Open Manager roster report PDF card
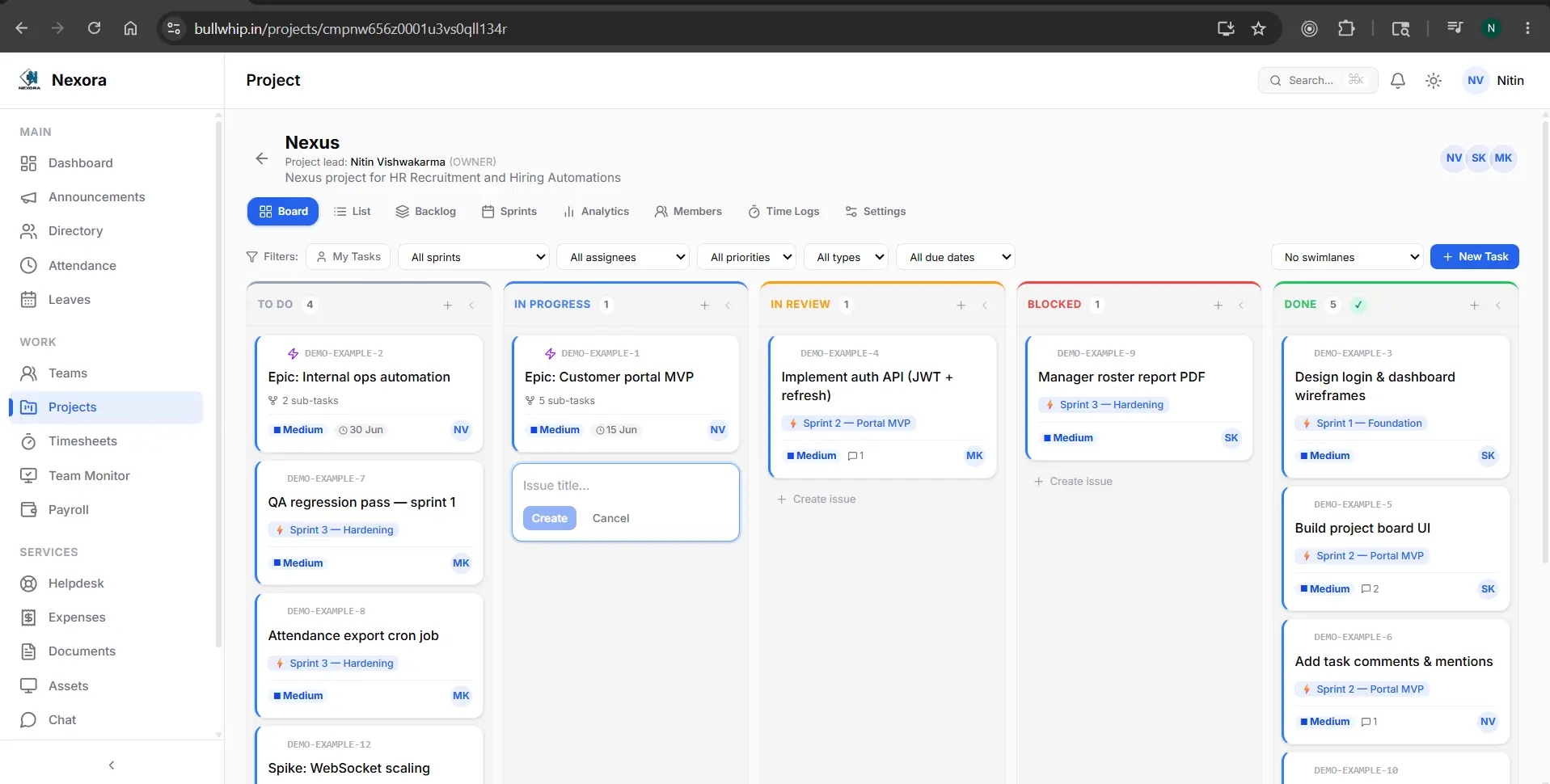The image size is (1550, 784). pyautogui.click(x=1139, y=398)
